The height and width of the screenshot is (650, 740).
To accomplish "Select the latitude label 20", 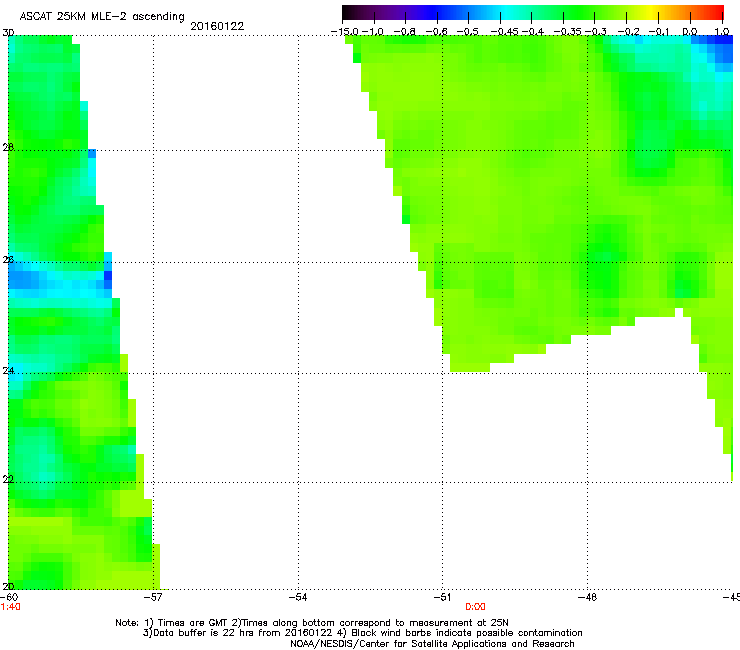I will pyautogui.click(x=8, y=586).
